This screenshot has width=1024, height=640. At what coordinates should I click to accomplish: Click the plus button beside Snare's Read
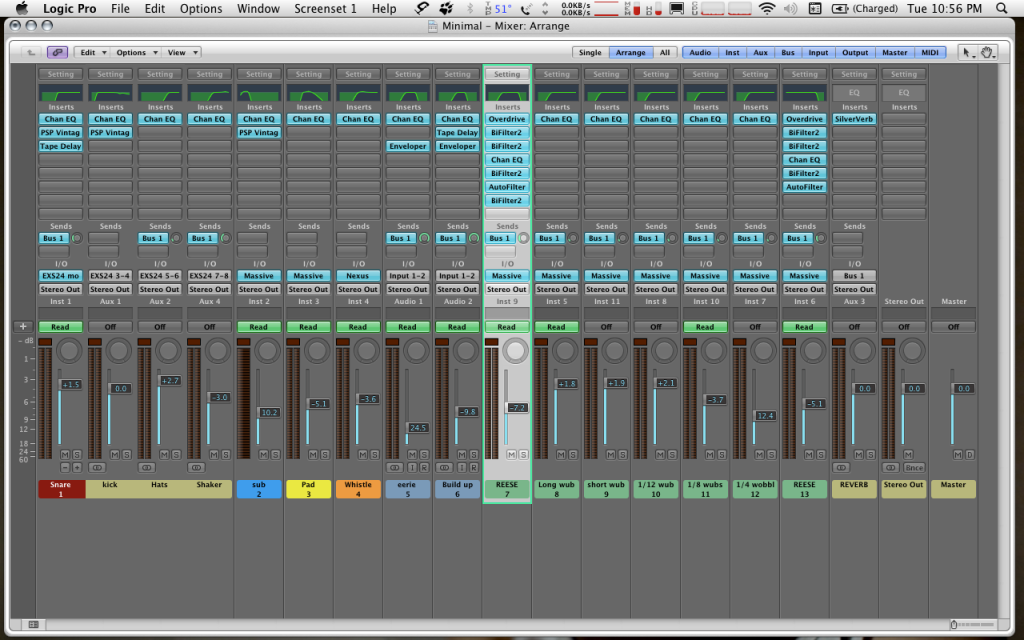pos(23,327)
